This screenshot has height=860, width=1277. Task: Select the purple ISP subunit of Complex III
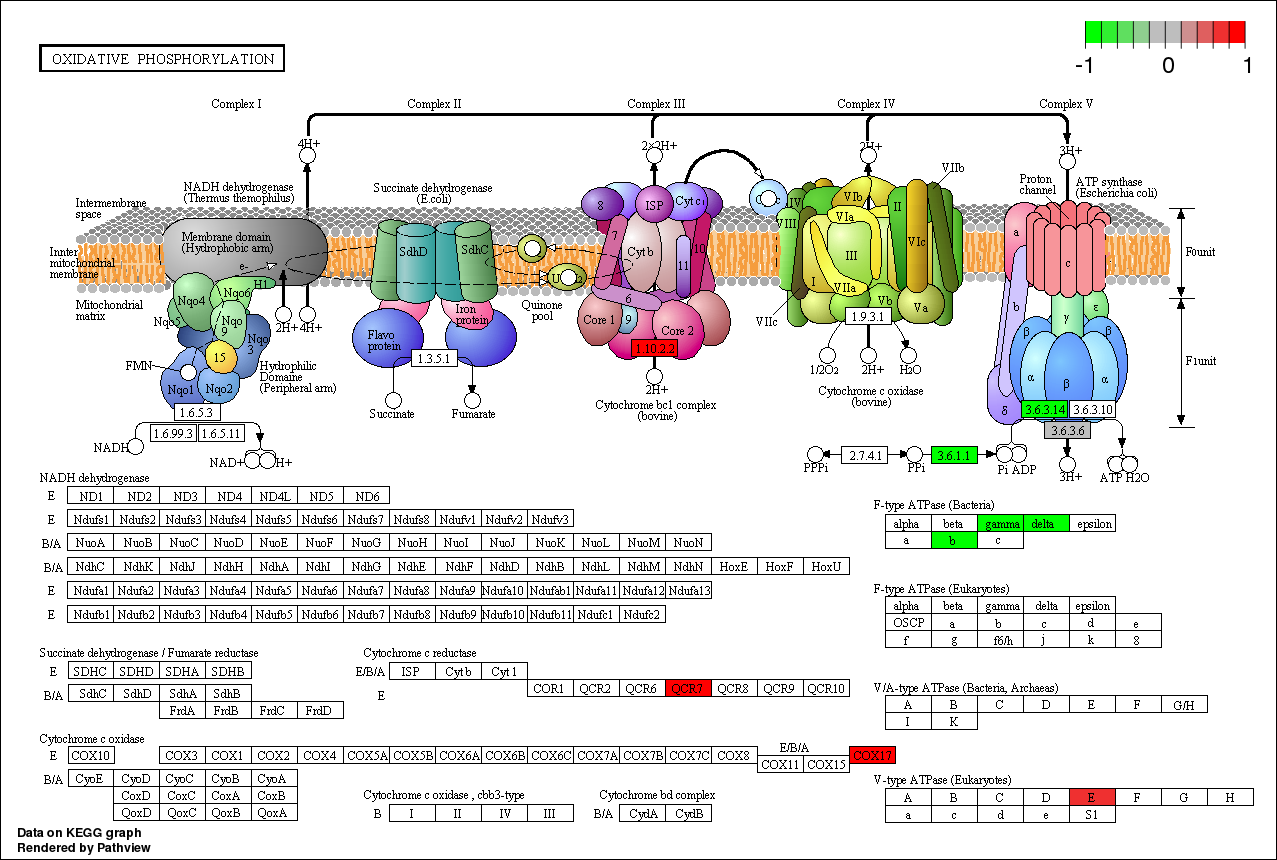click(x=654, y=206)
